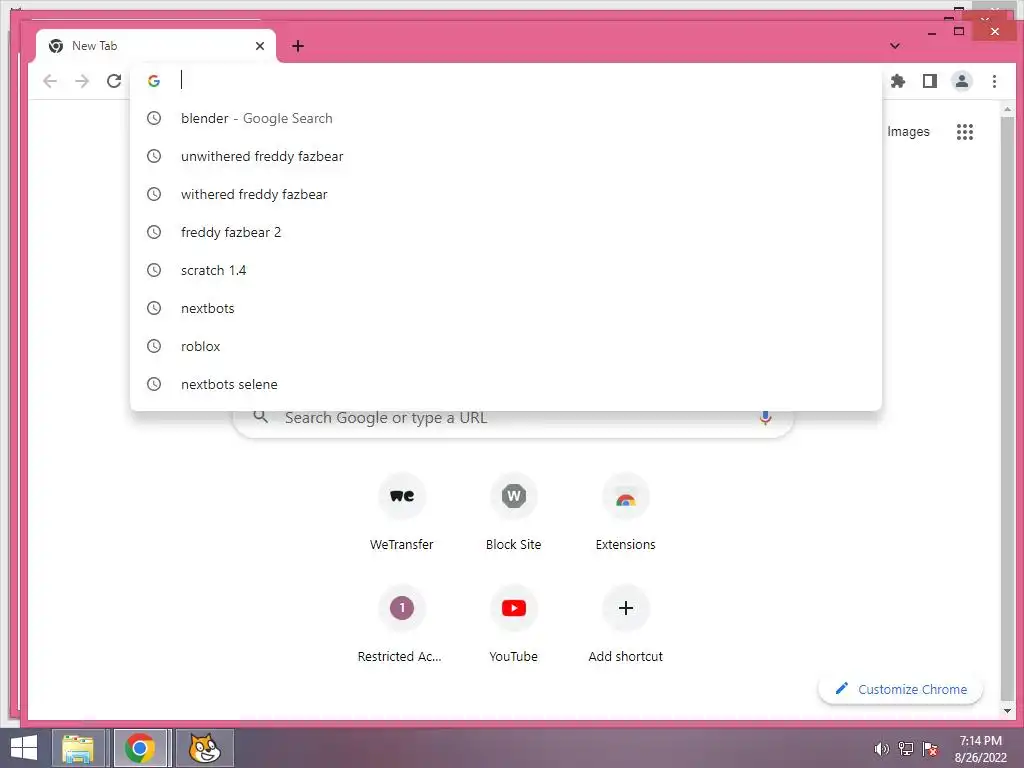Open Chrome's three-dot menu
Viewport: 1024px width, 768px height.
point(994,81)
